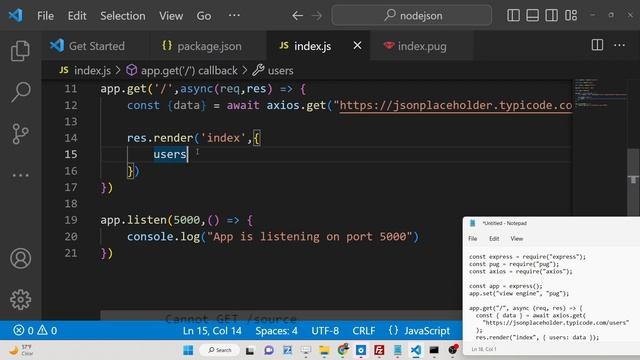
Task: Open the Selection menu
Action: tap(122, 16)
